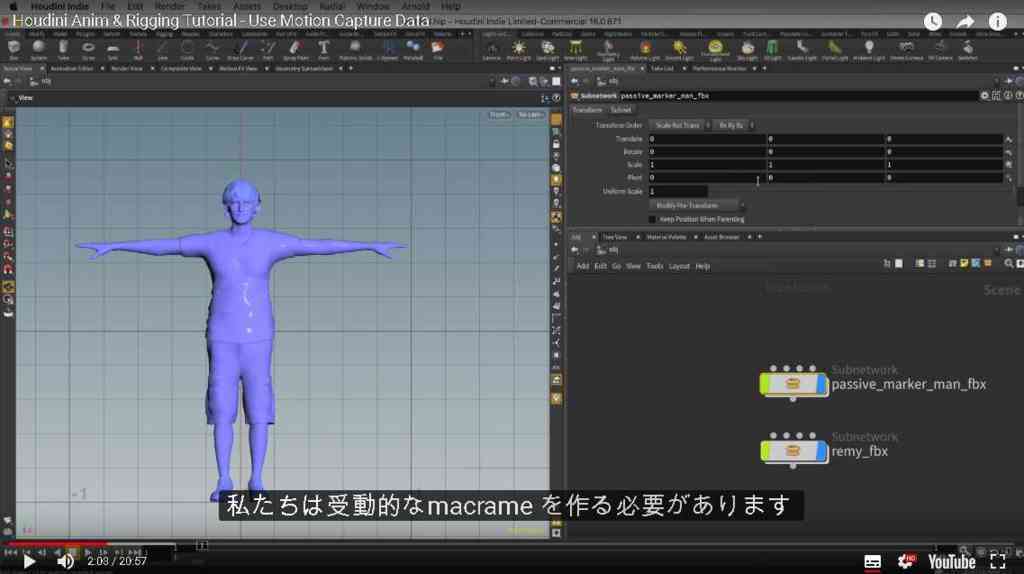Switch to the Material Palette tab
Viewport: 1024px width, 574px height.
tap(666, 237)
